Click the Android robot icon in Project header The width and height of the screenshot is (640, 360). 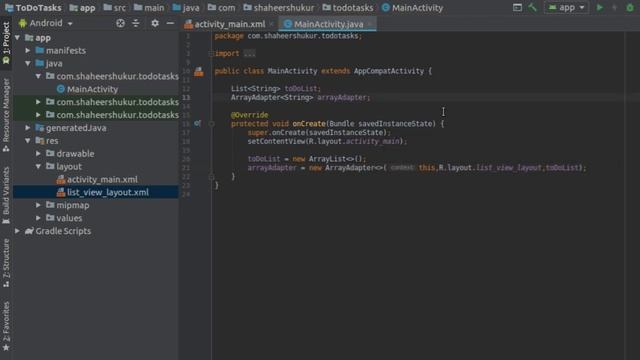pos(23,23)
